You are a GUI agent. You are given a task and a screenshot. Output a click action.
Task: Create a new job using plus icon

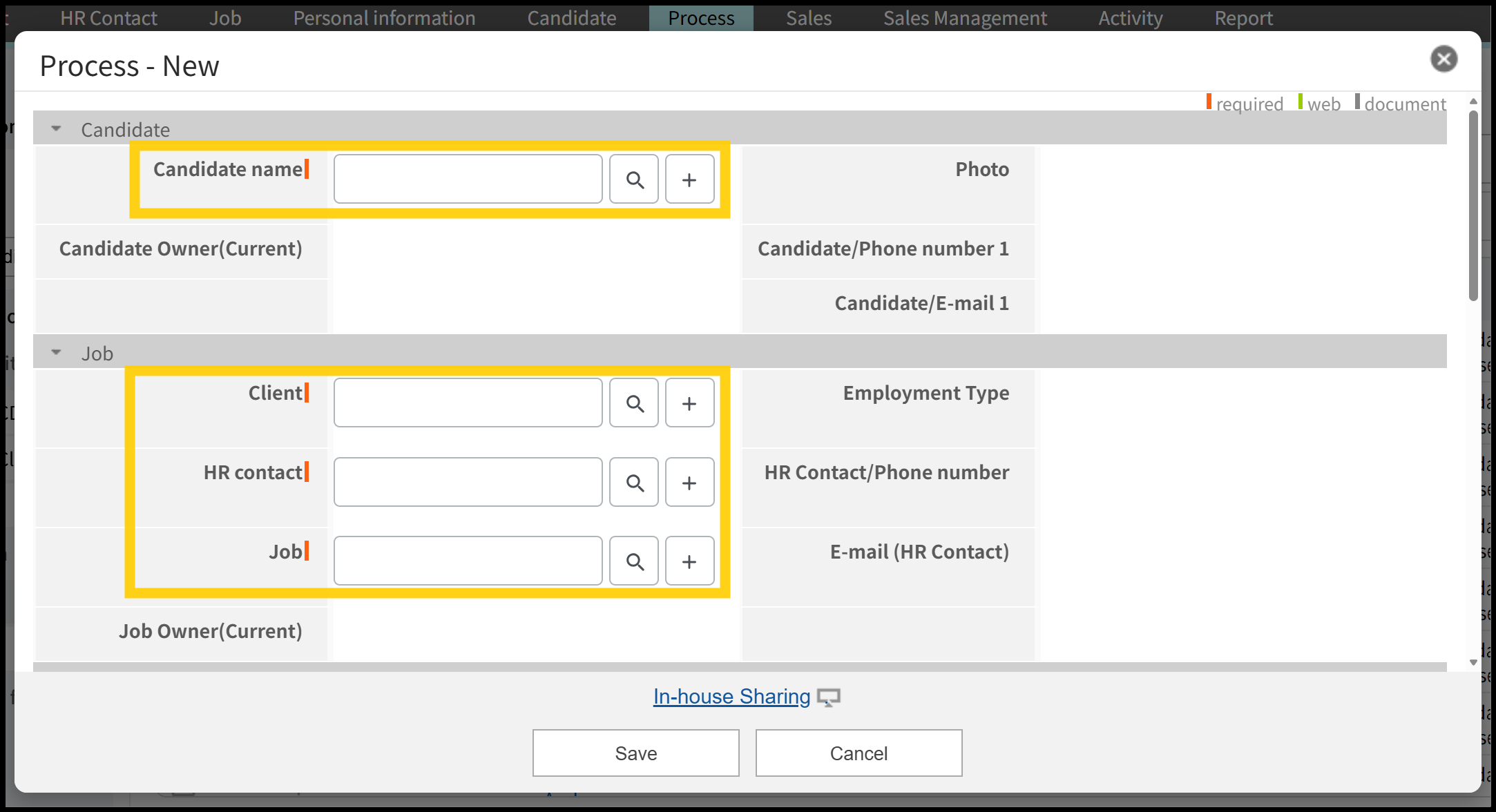[689, 561]
